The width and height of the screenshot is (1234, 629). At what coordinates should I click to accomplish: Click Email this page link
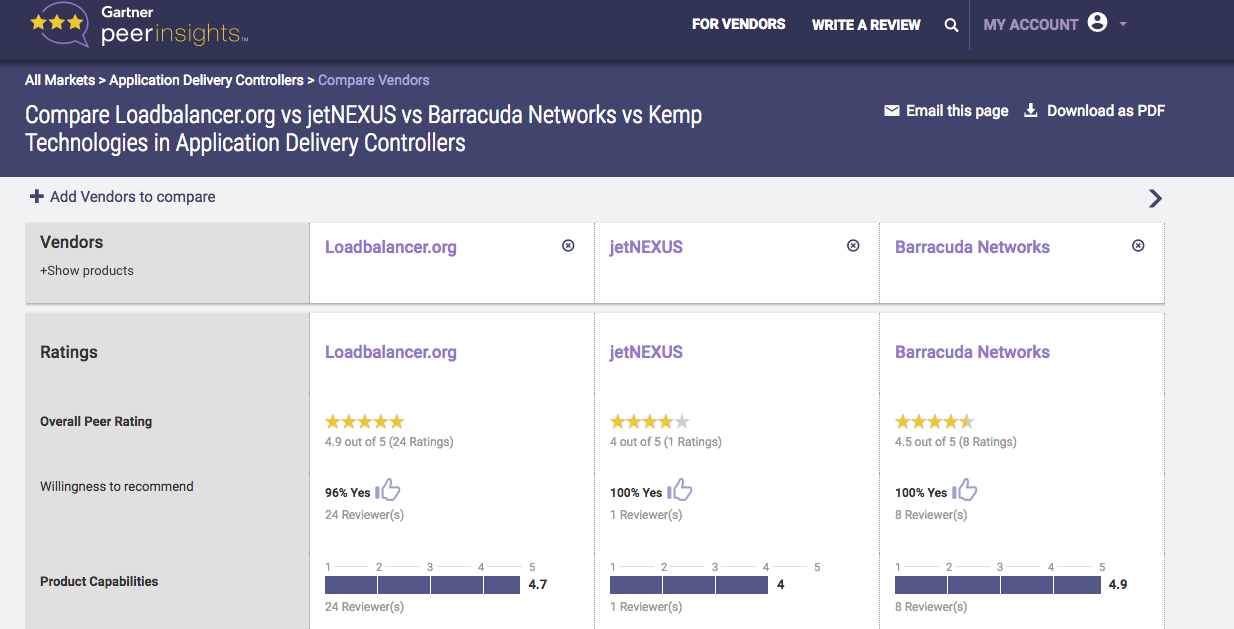click(957, 111)
